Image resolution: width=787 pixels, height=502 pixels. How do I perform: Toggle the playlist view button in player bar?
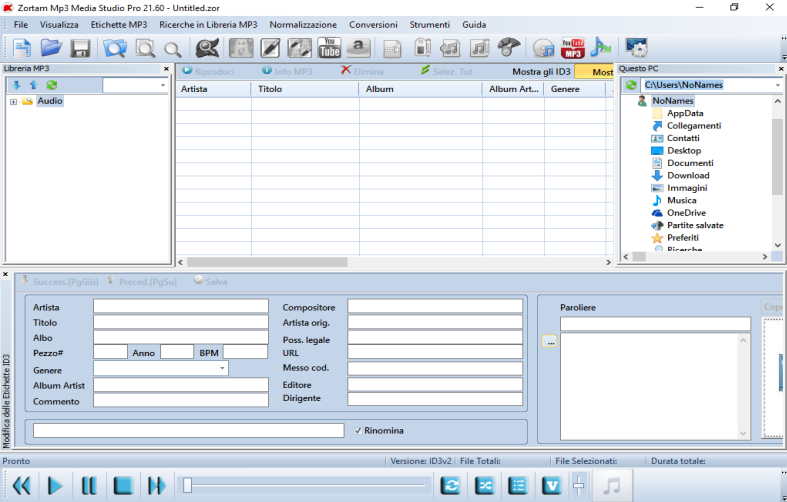[517, 485]
